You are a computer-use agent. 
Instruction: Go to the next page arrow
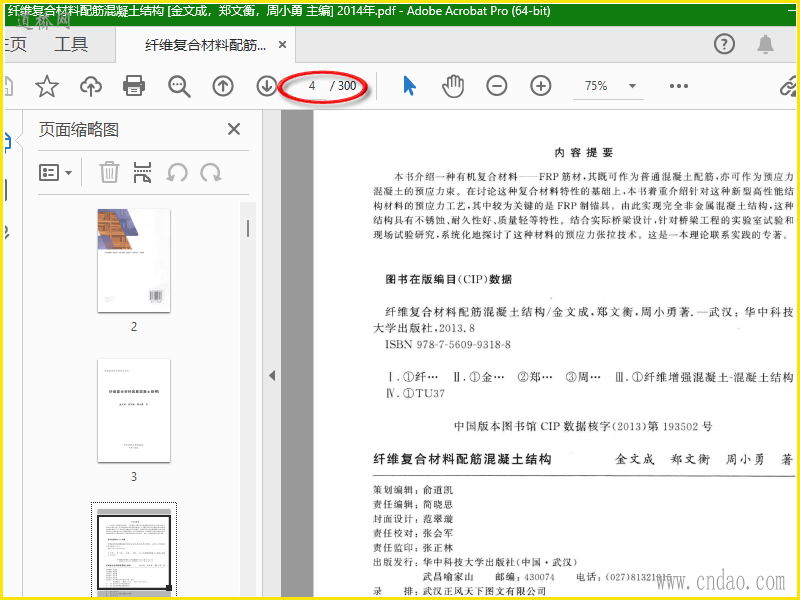pyautogui.click(x=266, y=86)
